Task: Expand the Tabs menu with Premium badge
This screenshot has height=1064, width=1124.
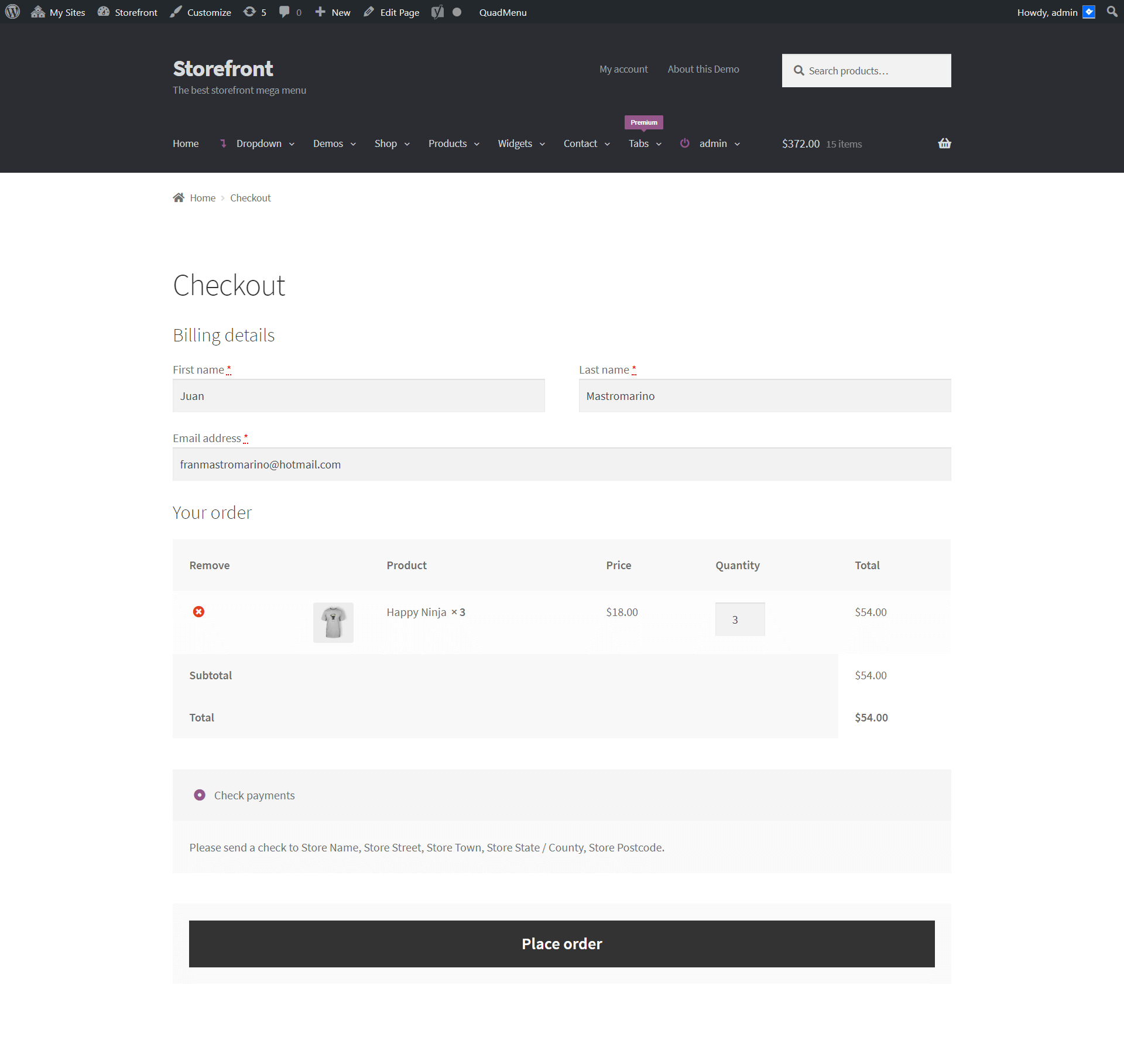Action: [x=639, y=143]
